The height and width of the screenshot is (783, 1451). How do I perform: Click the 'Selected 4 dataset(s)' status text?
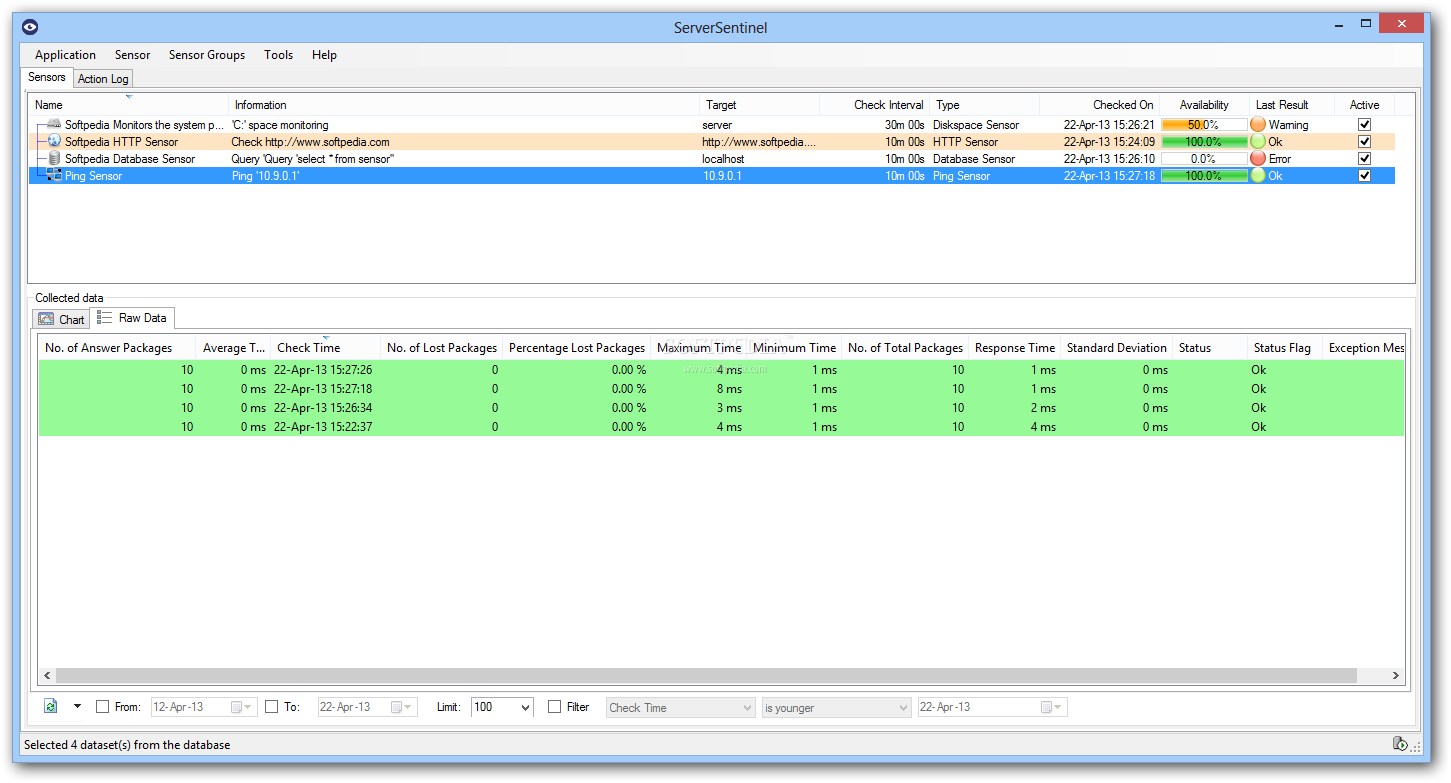tap(127, 745)
